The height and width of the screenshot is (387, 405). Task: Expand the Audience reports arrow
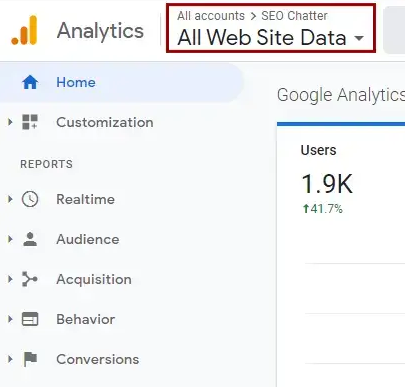point(10,239)
